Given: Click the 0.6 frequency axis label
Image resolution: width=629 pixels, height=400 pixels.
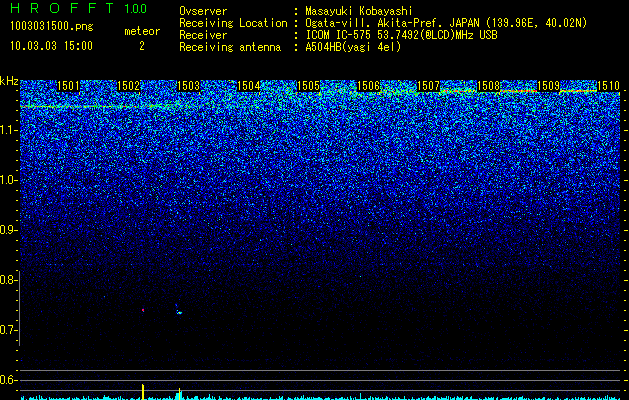Looking at the screenshot, I should tap(9, 380).
